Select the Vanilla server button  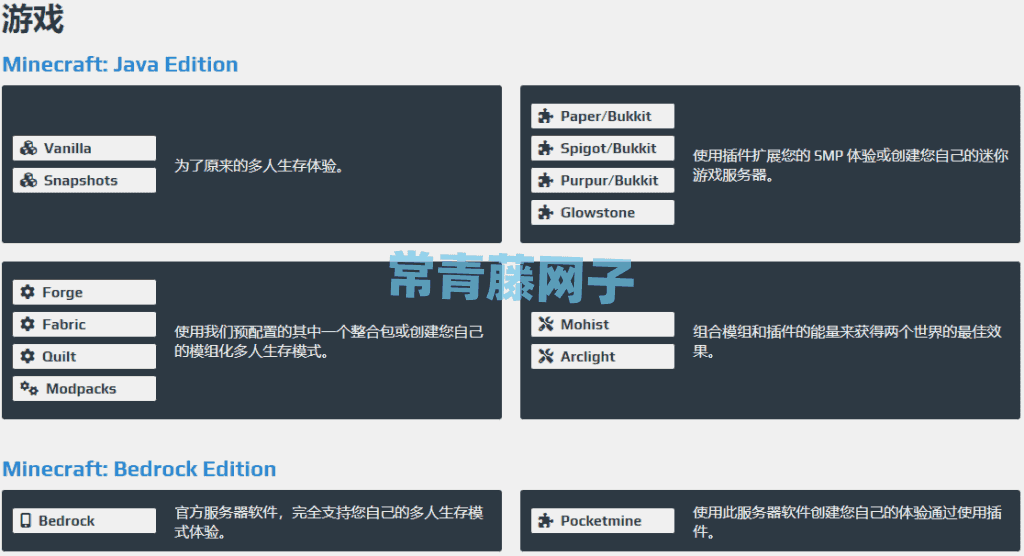coord(84,148)
